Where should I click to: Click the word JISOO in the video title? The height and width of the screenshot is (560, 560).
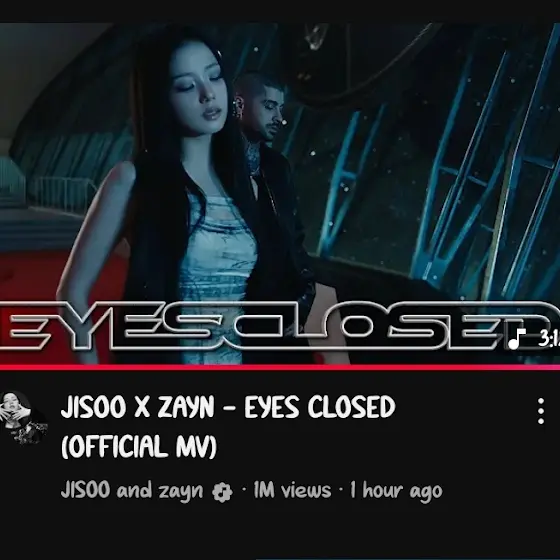94,407
